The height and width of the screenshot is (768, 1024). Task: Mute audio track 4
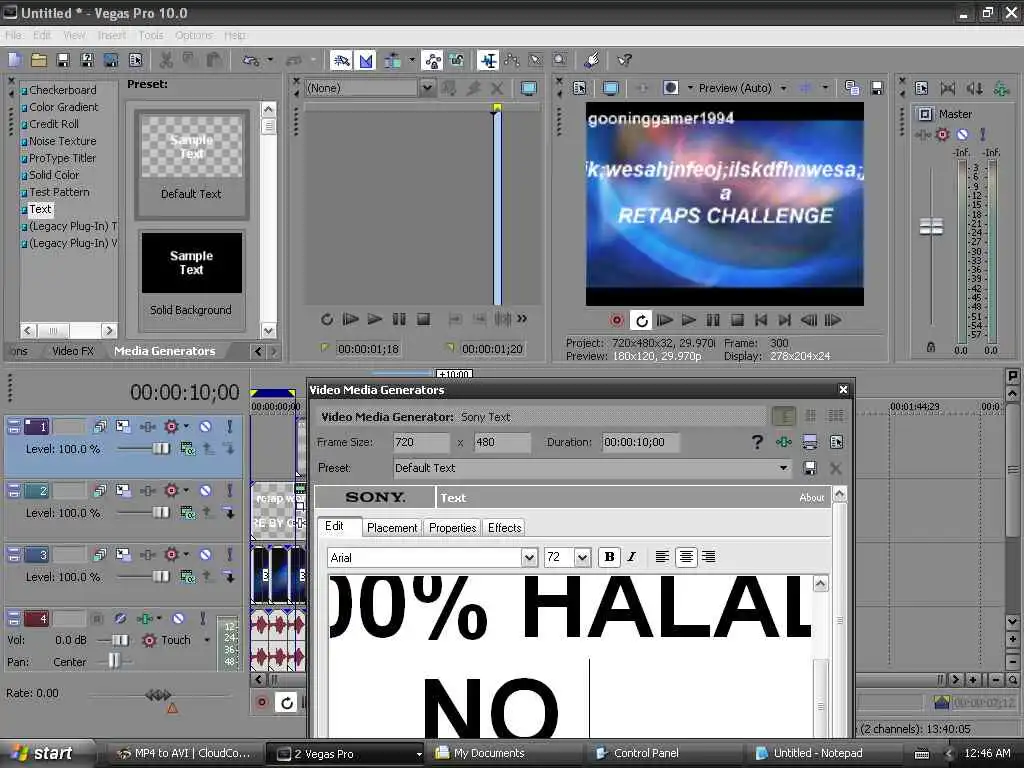pyautogui.click(x=178, y=618)
